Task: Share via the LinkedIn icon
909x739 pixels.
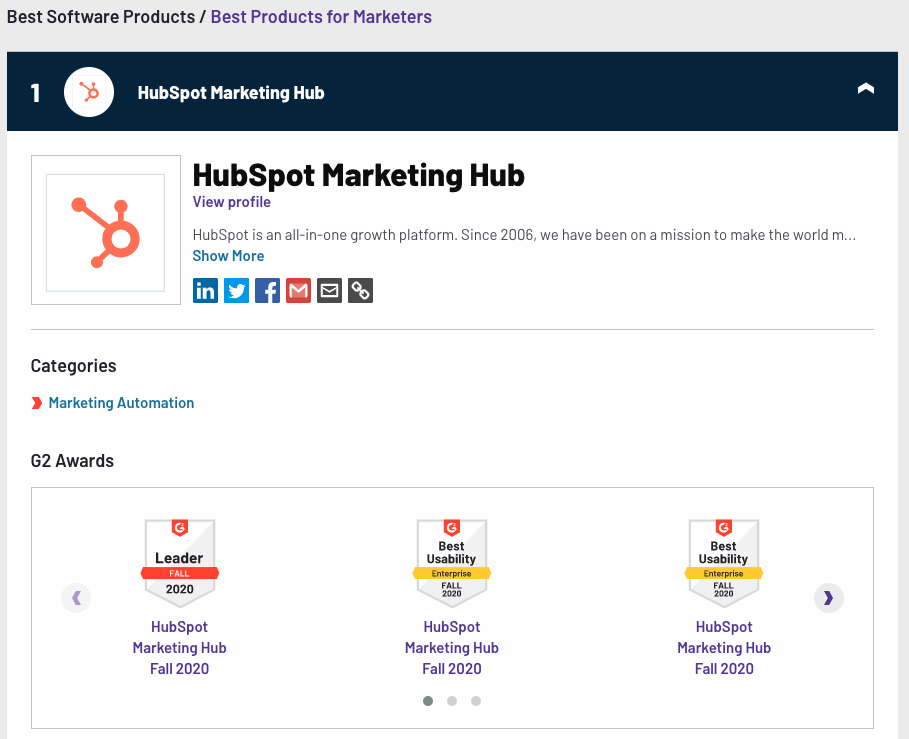Action: (205, 290)
